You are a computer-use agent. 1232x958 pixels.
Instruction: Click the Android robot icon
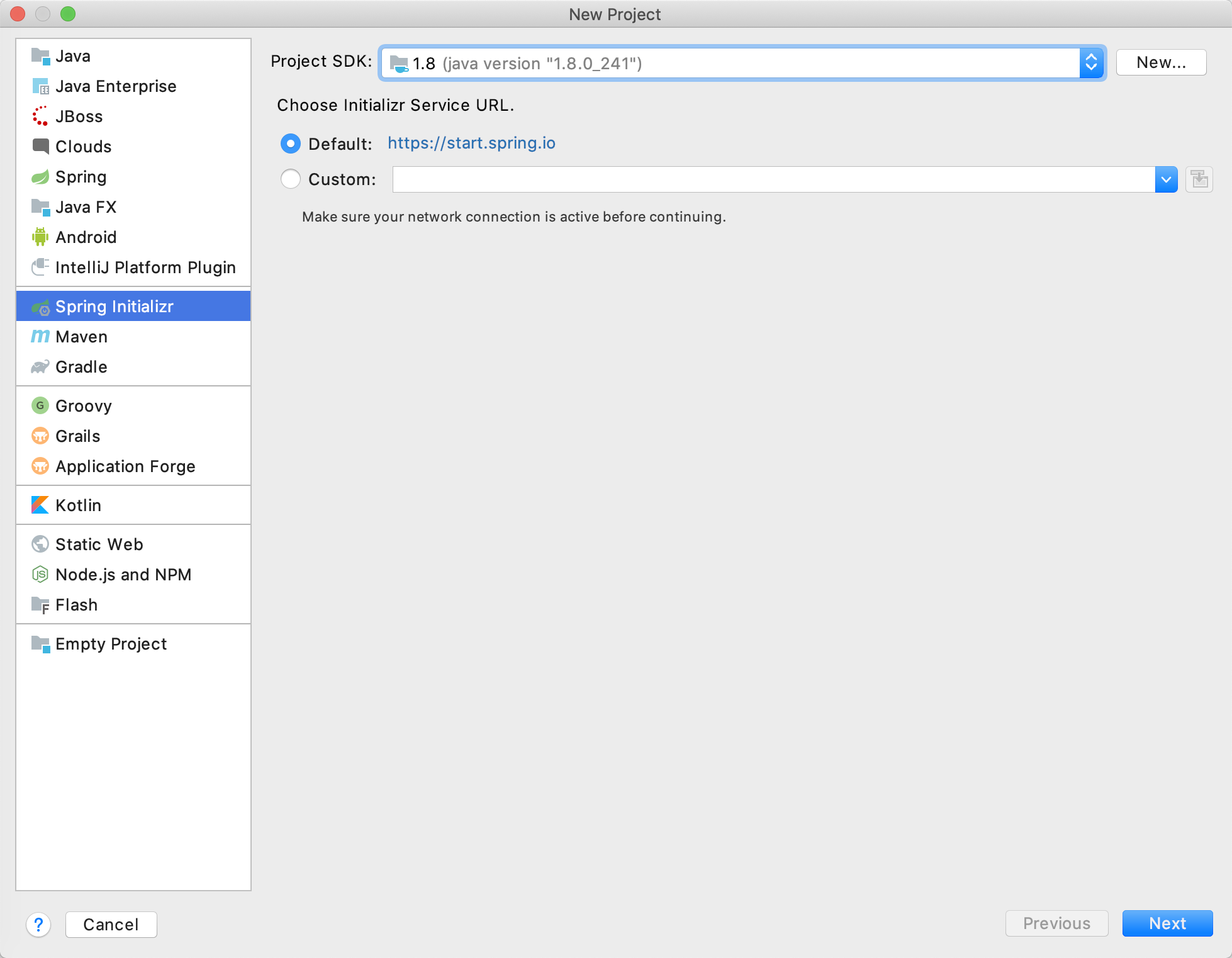[x=40, y=237]
